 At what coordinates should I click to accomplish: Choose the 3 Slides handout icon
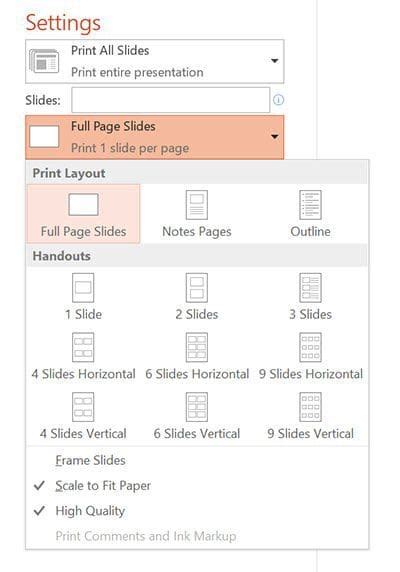click(x=310, y=288)
